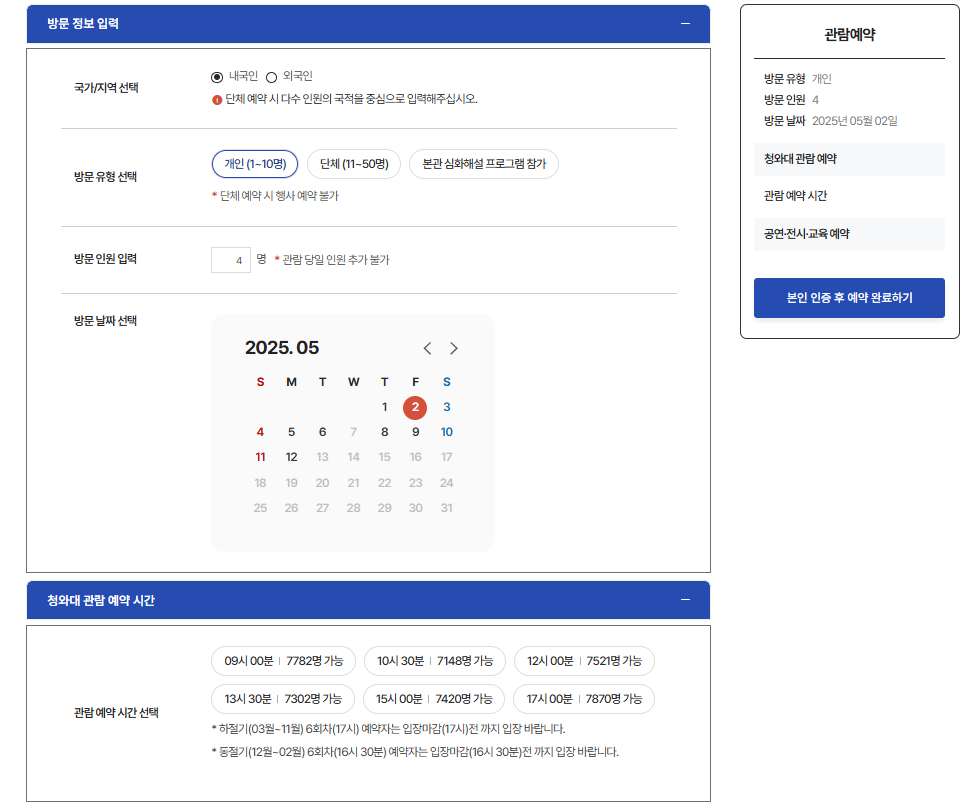Select highlighted date May 2
Screen dimensions: 969x804
coord(415,407)
